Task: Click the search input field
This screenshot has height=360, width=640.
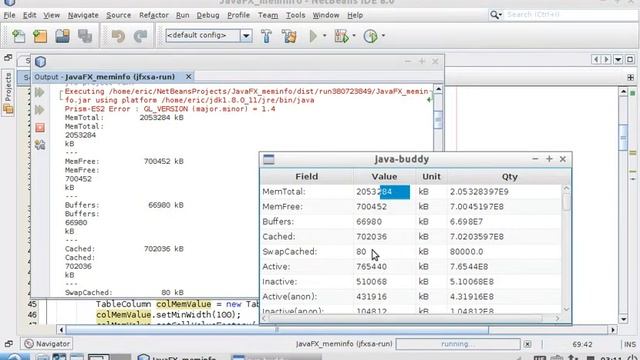Action: pos(571,15)
